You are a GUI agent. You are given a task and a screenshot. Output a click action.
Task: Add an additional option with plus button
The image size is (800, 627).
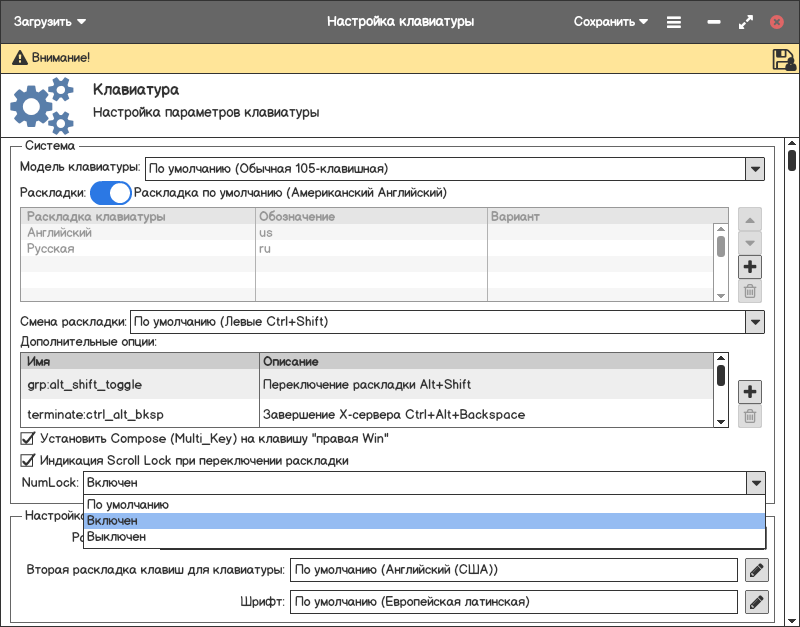point(750,391)
